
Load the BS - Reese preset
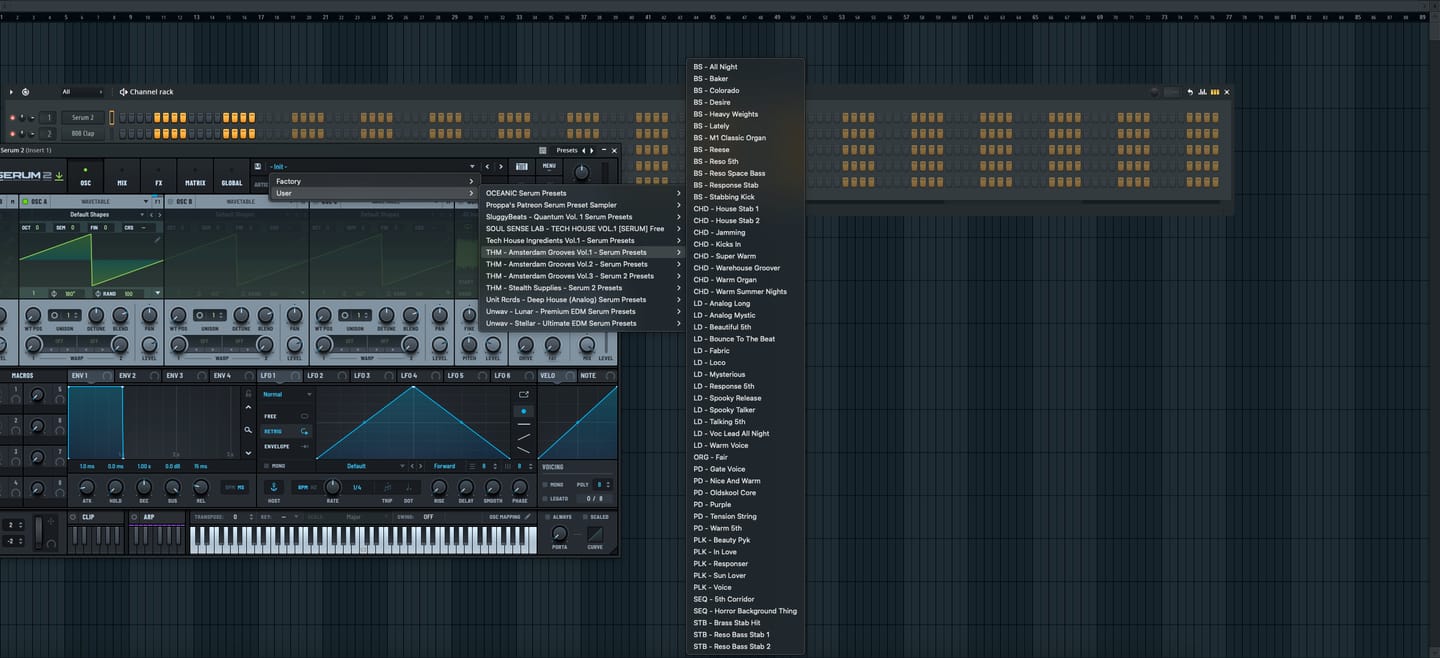[745, 150]
